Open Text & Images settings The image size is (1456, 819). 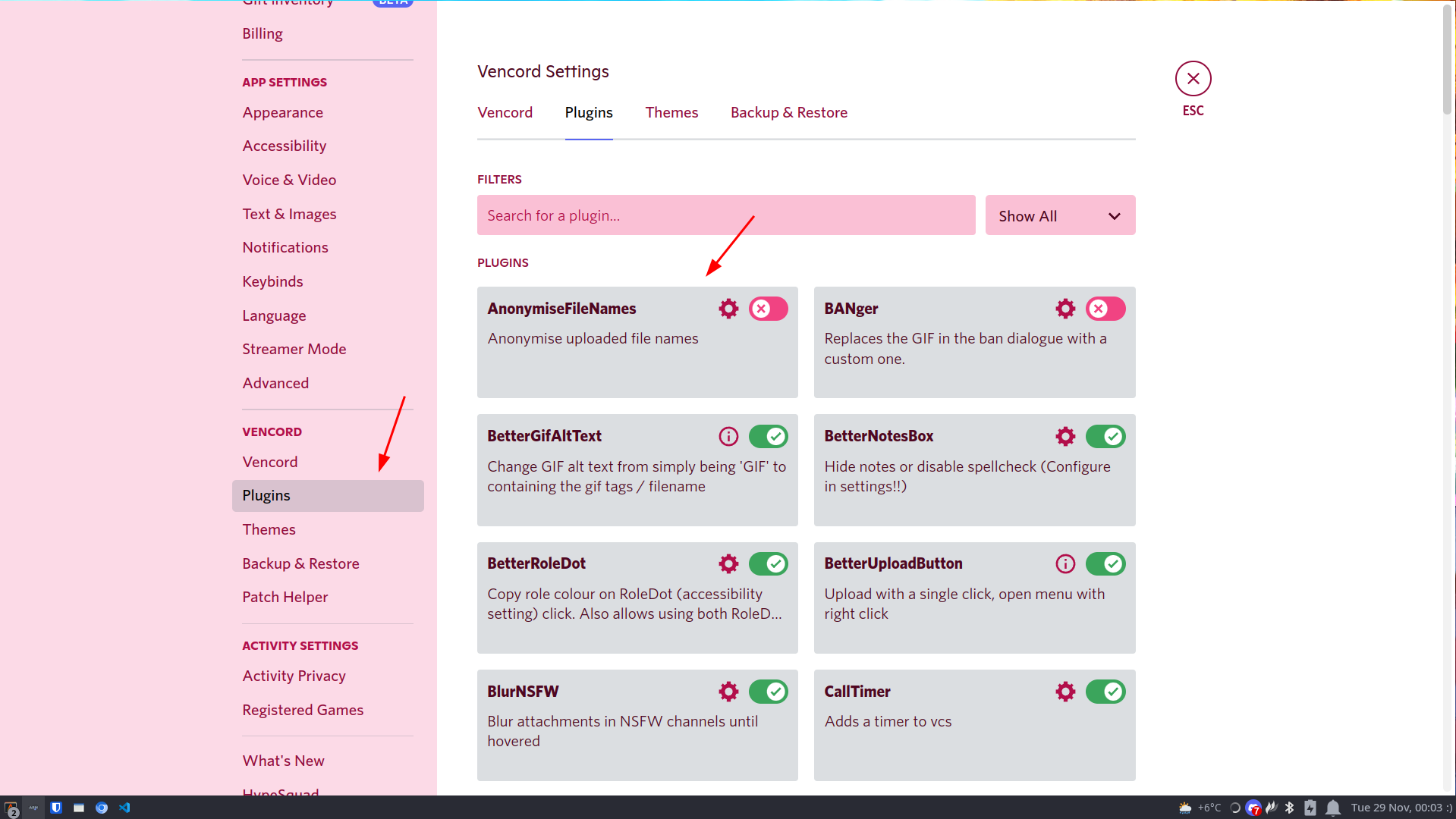point(328,214)
